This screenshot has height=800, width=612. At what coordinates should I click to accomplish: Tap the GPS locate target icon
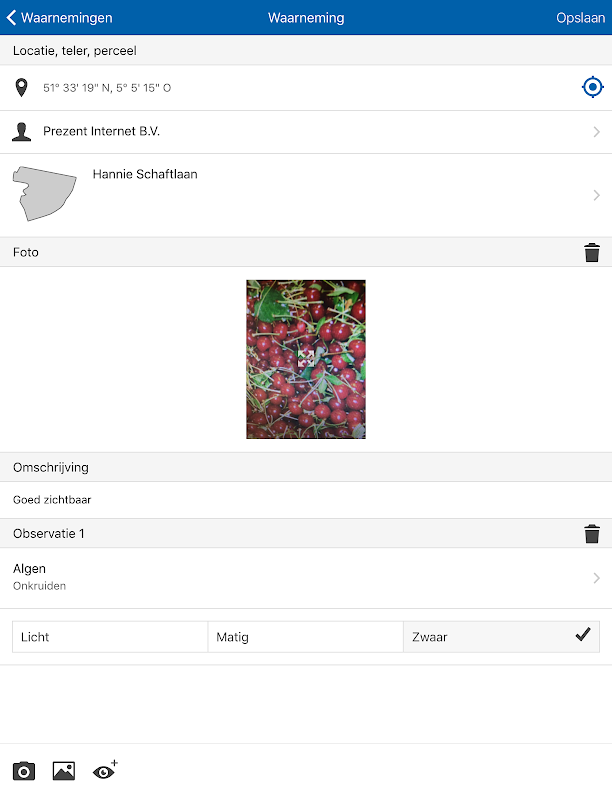(592, 87)
